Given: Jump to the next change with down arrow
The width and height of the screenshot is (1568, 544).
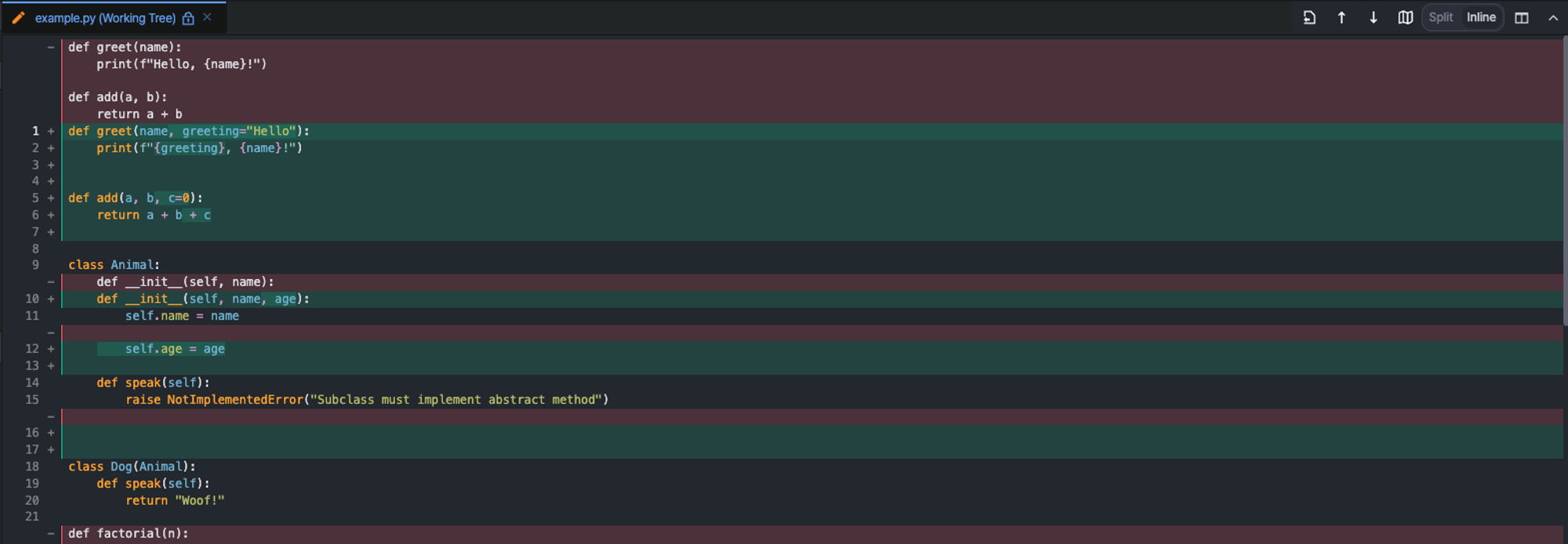Looking at the screenshot, I should pyautogui.click(x=1374, y=17).
